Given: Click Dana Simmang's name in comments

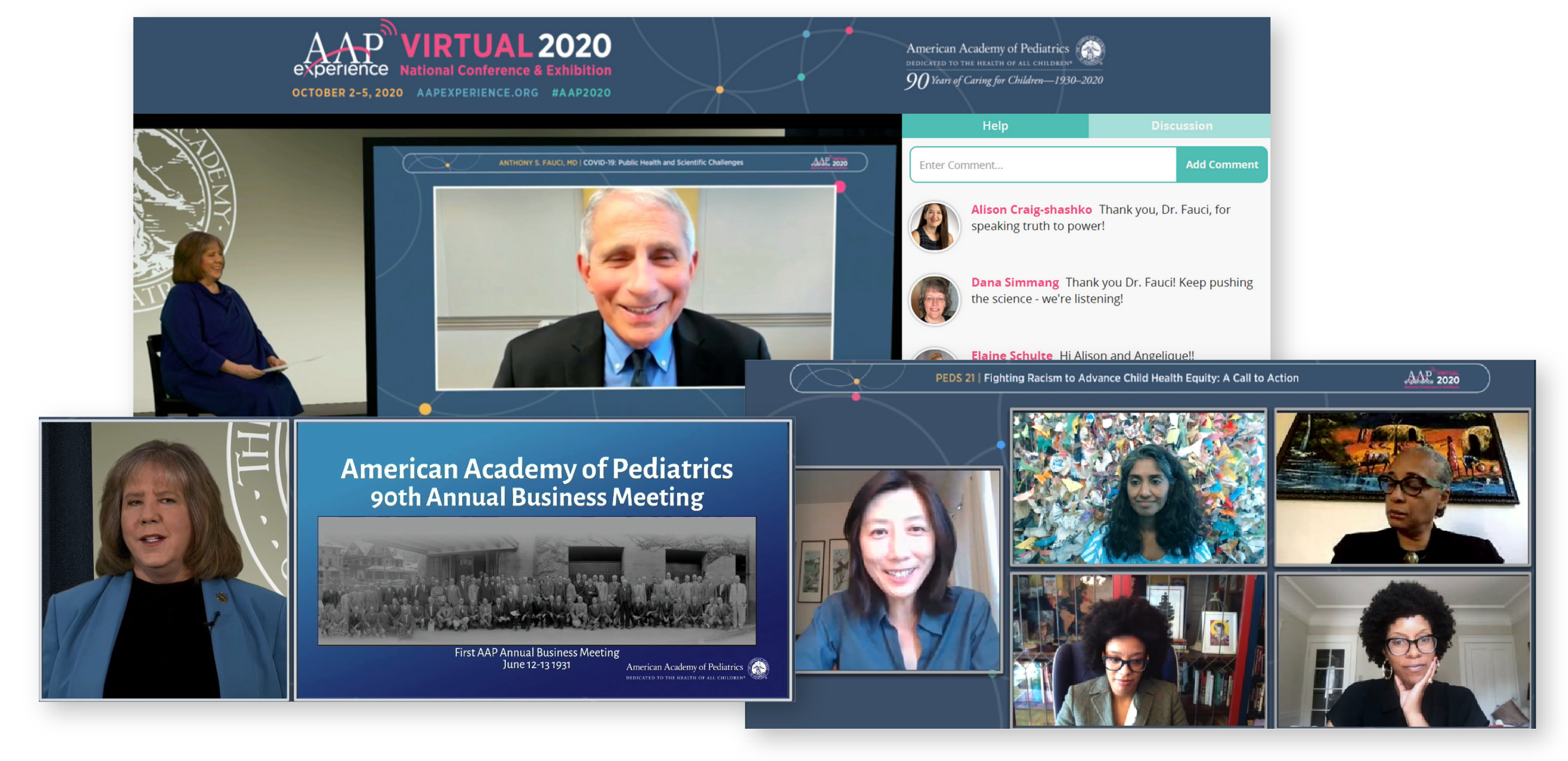Looking at the screenshot, I should pos(1014,283).
